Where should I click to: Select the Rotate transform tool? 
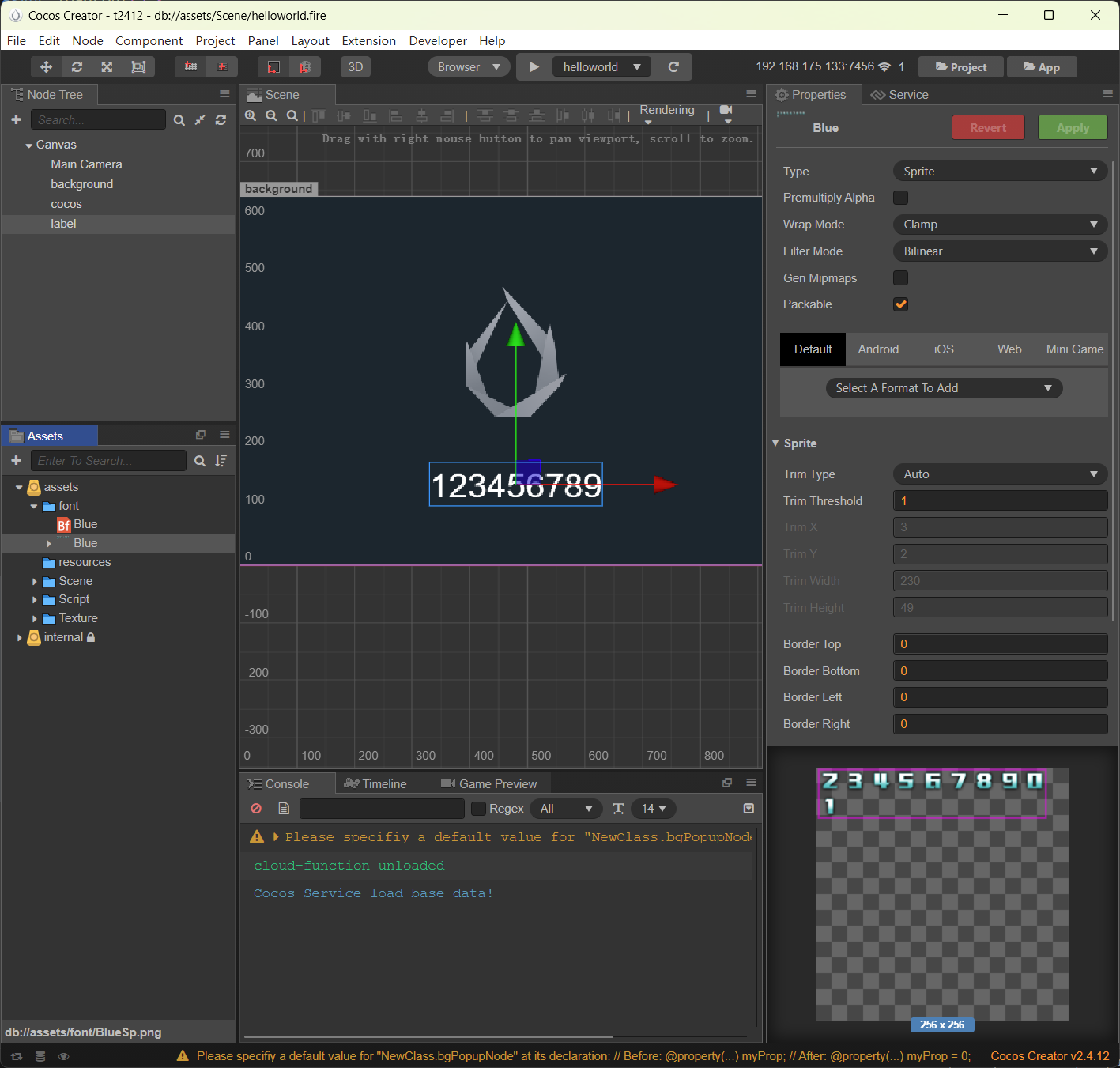click(77, 67)
